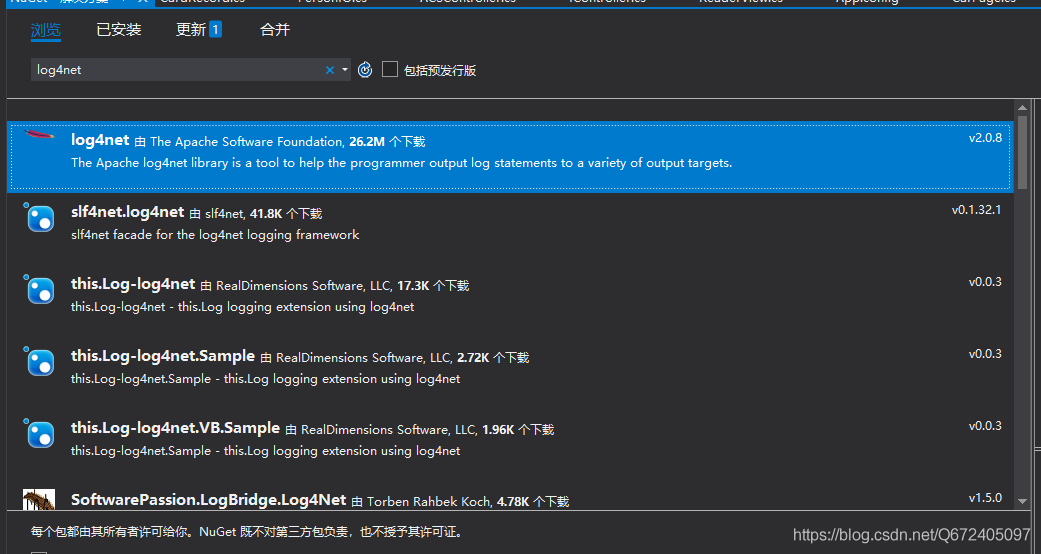1041x554 pixels.
Task: Click the 26.2M download count
Action: click(x=367, y=141)
